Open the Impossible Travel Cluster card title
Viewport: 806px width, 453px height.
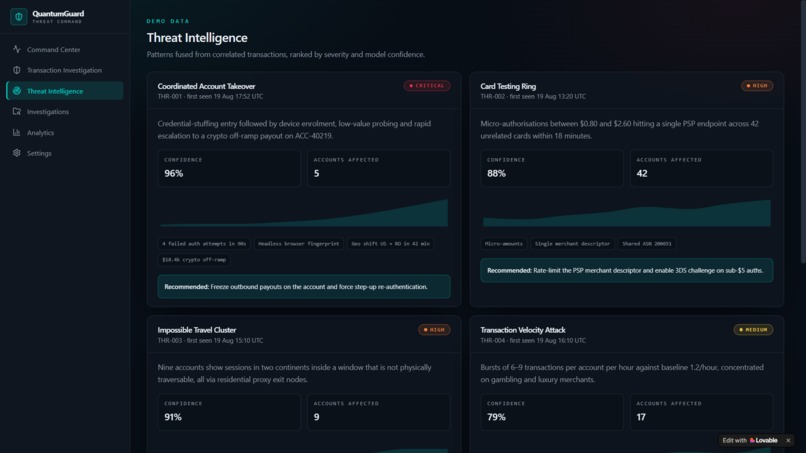point(197,330)
